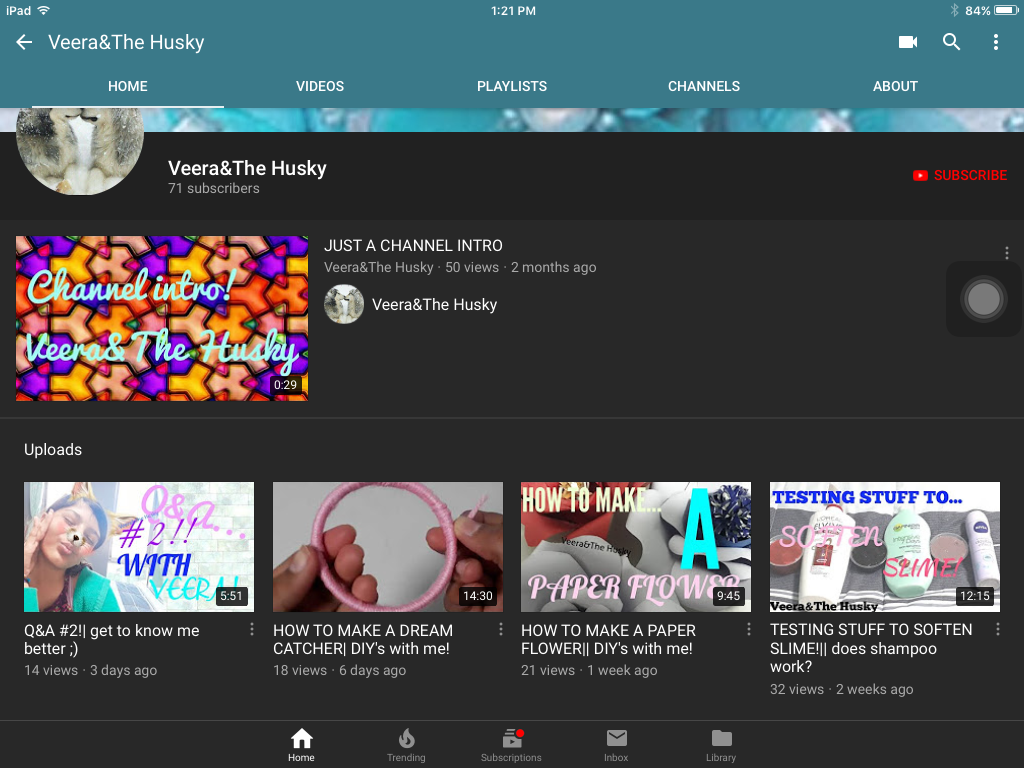Tap the 32 views · 2 weeks ago text
Image resolution: width=1024 pixels, height=768 pixels.
pos(841,689)
